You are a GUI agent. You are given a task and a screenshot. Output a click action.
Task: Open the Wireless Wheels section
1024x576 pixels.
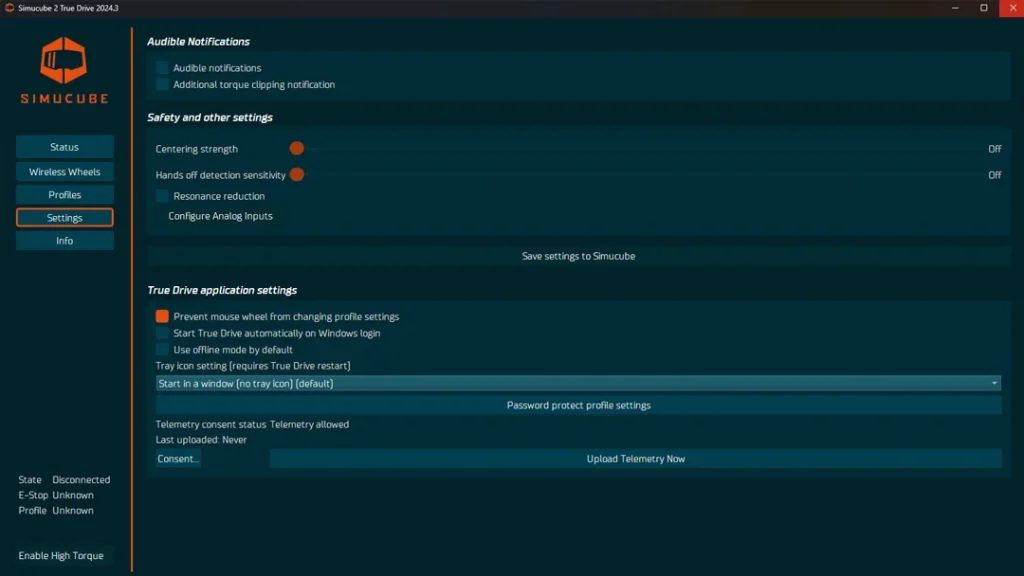click(x=63, y=171)
